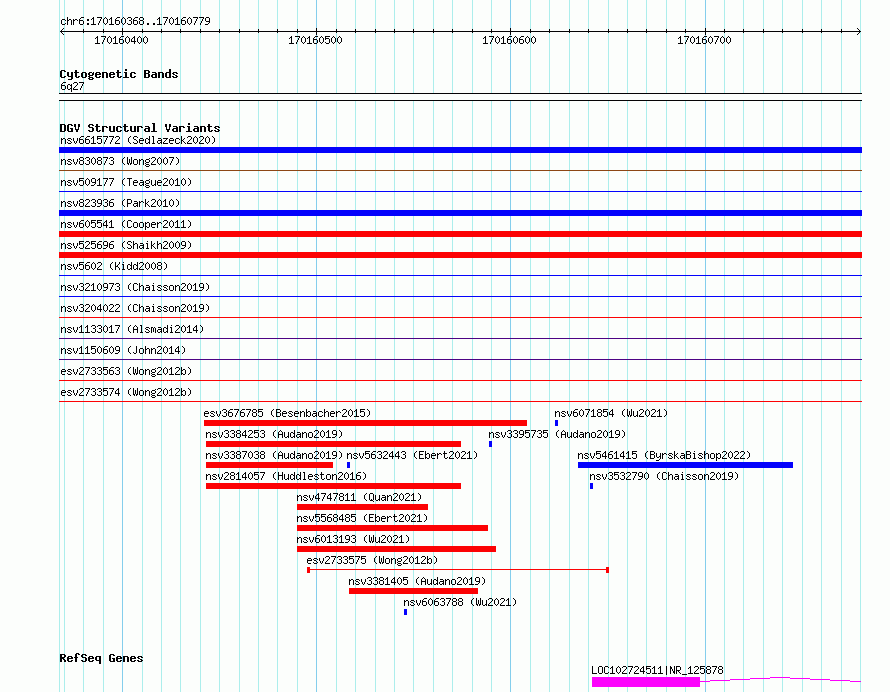Screen dimensions: 890x692
Task: Click thin red line under esv2733575
Action: (458, 569)
